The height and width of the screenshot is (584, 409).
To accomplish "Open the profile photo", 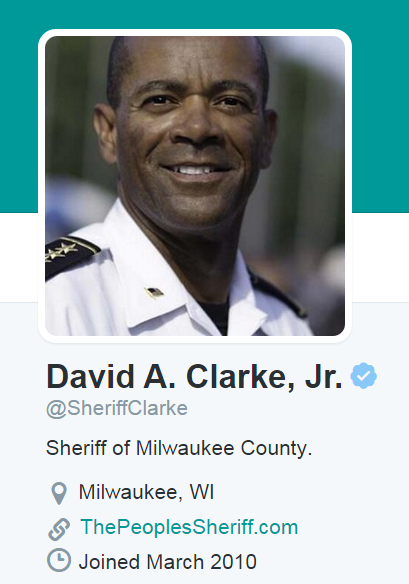I will tap(195, 186).
